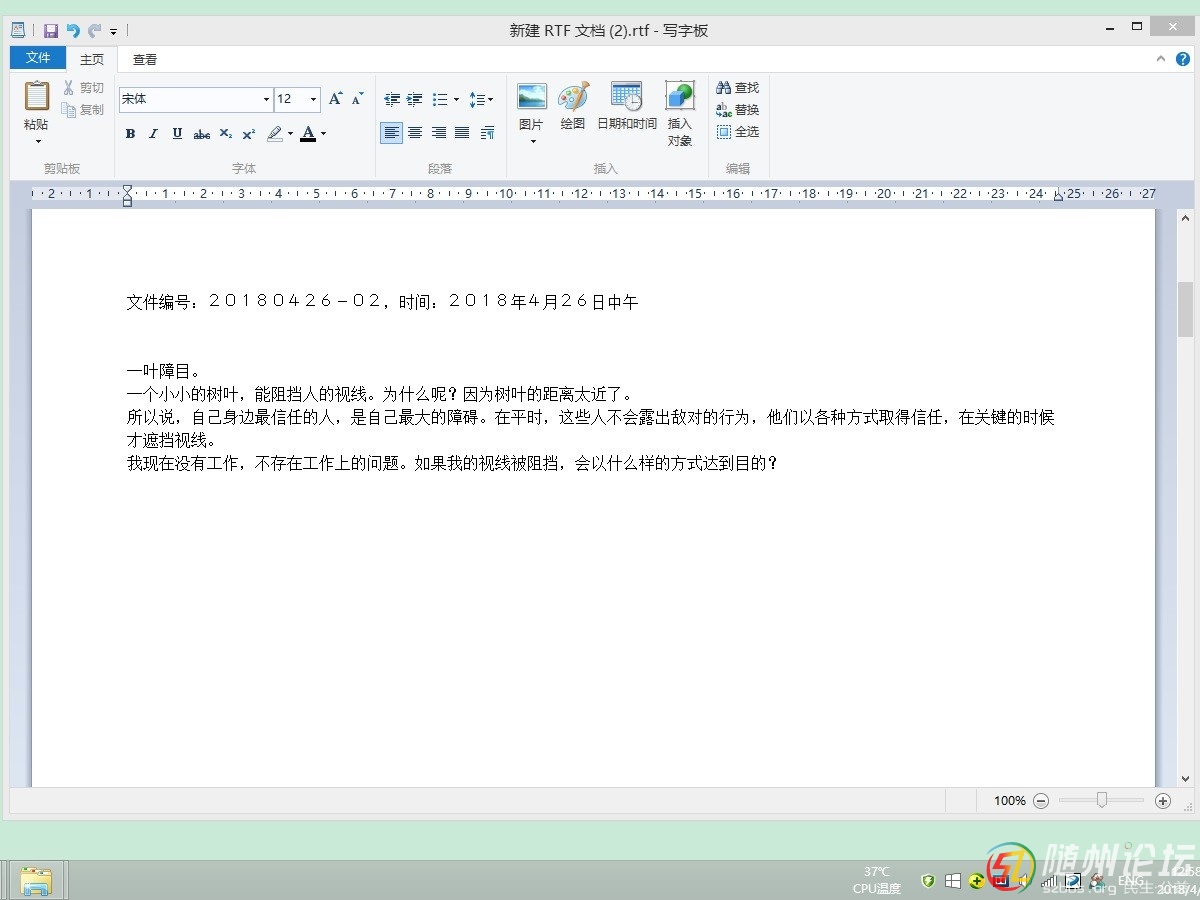Click the Insert object (插入对象) icon
This screenshot has width=1200, height=900.
click(680, 97)
